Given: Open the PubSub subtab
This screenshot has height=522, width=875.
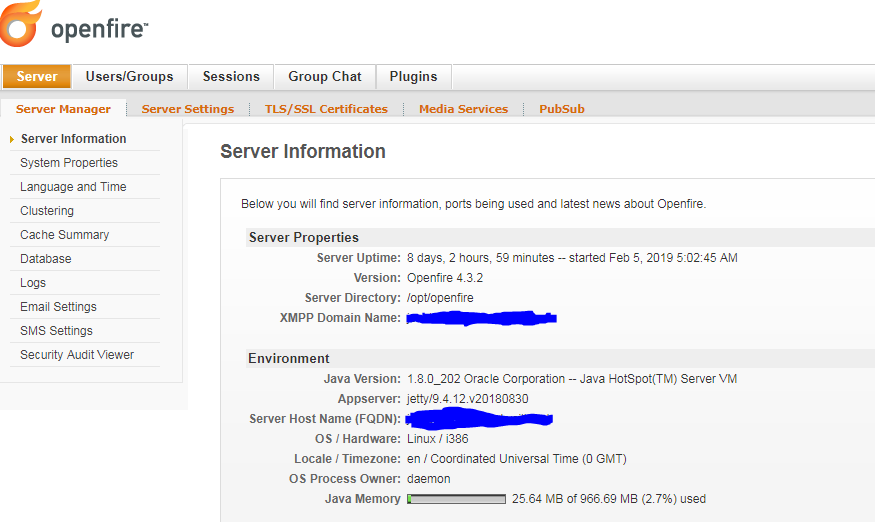Looking at the screenshot, I should pyautogui.click(x=561, y=109).
